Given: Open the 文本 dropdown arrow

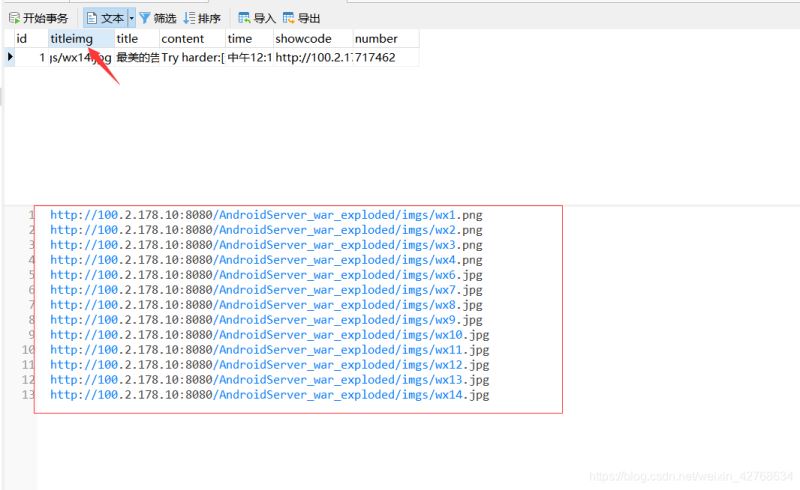Looking at the screenshot, I should pyautogui.click(x=131, y=18).
